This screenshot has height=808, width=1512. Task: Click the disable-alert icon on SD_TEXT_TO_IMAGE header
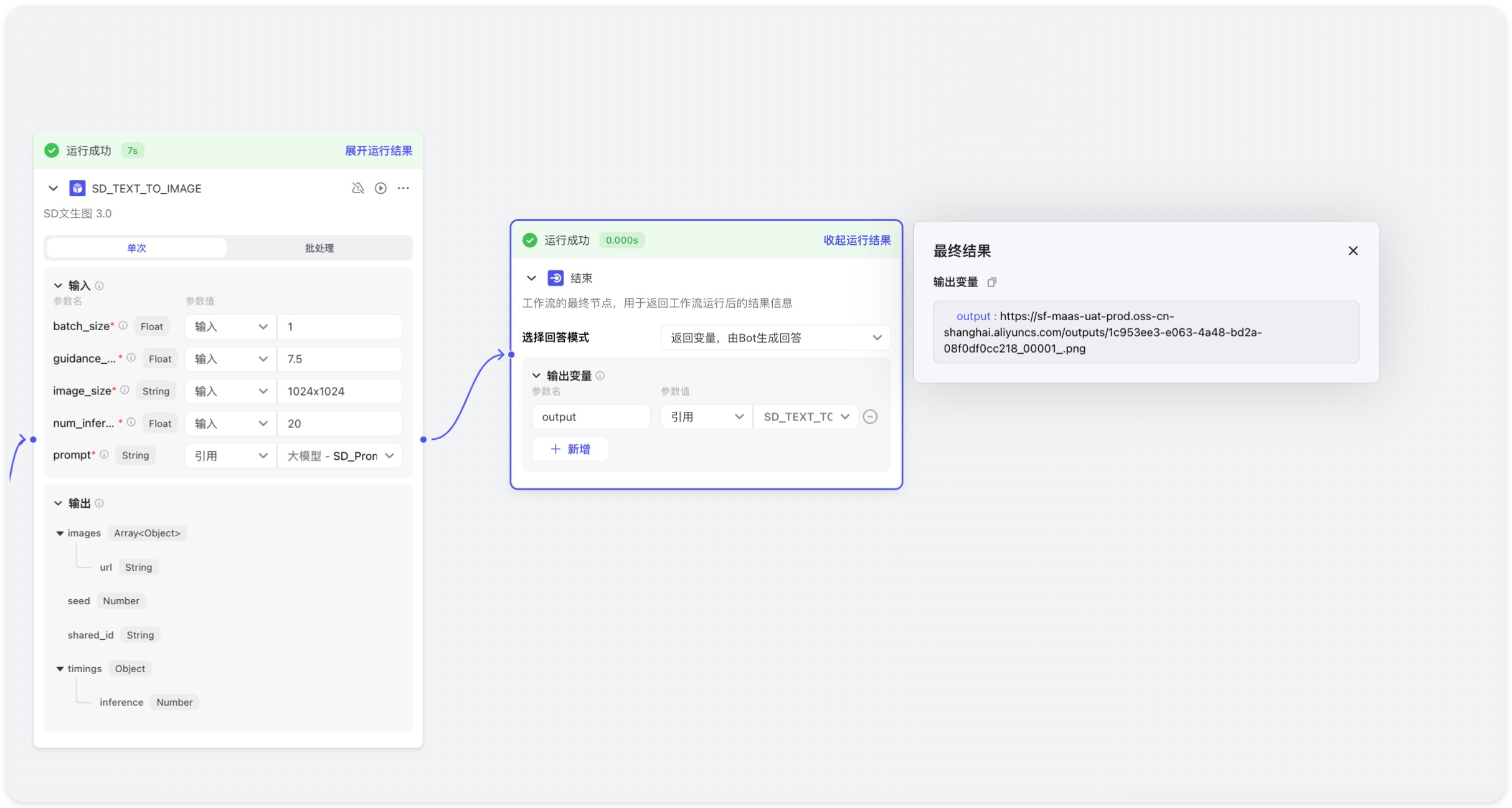pyautogui.click(x=357, y=188)
